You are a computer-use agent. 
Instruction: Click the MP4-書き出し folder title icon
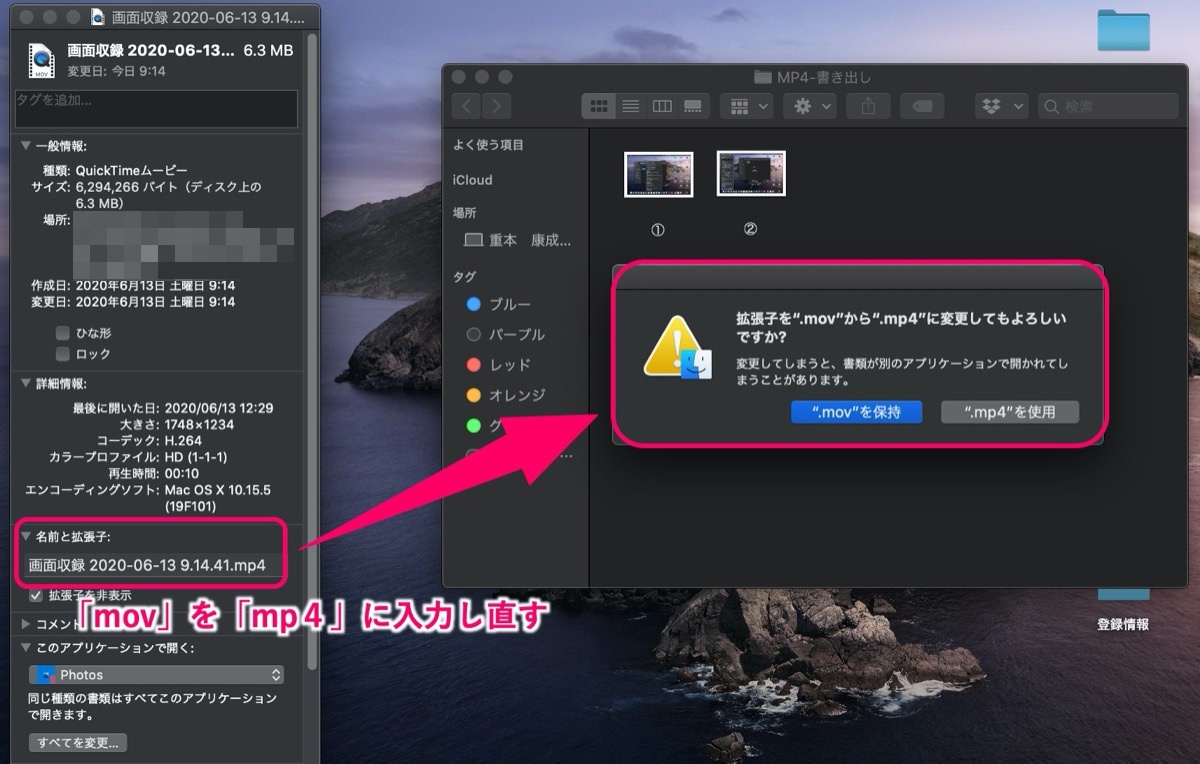click(x=763, y=77)
